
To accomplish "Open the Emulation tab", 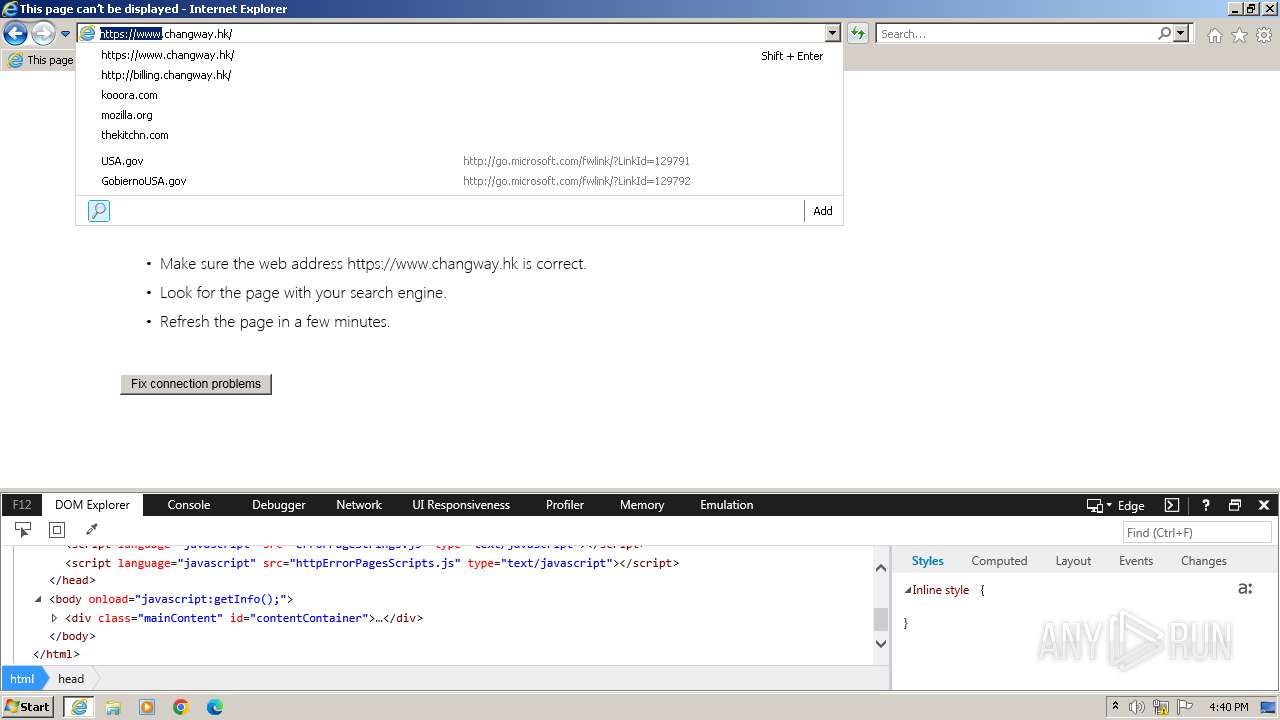I will tap(727, 505).
